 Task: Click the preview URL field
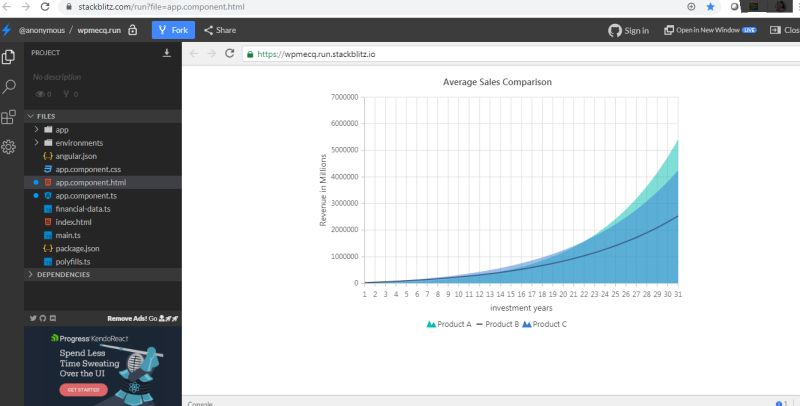pos(520,54)
